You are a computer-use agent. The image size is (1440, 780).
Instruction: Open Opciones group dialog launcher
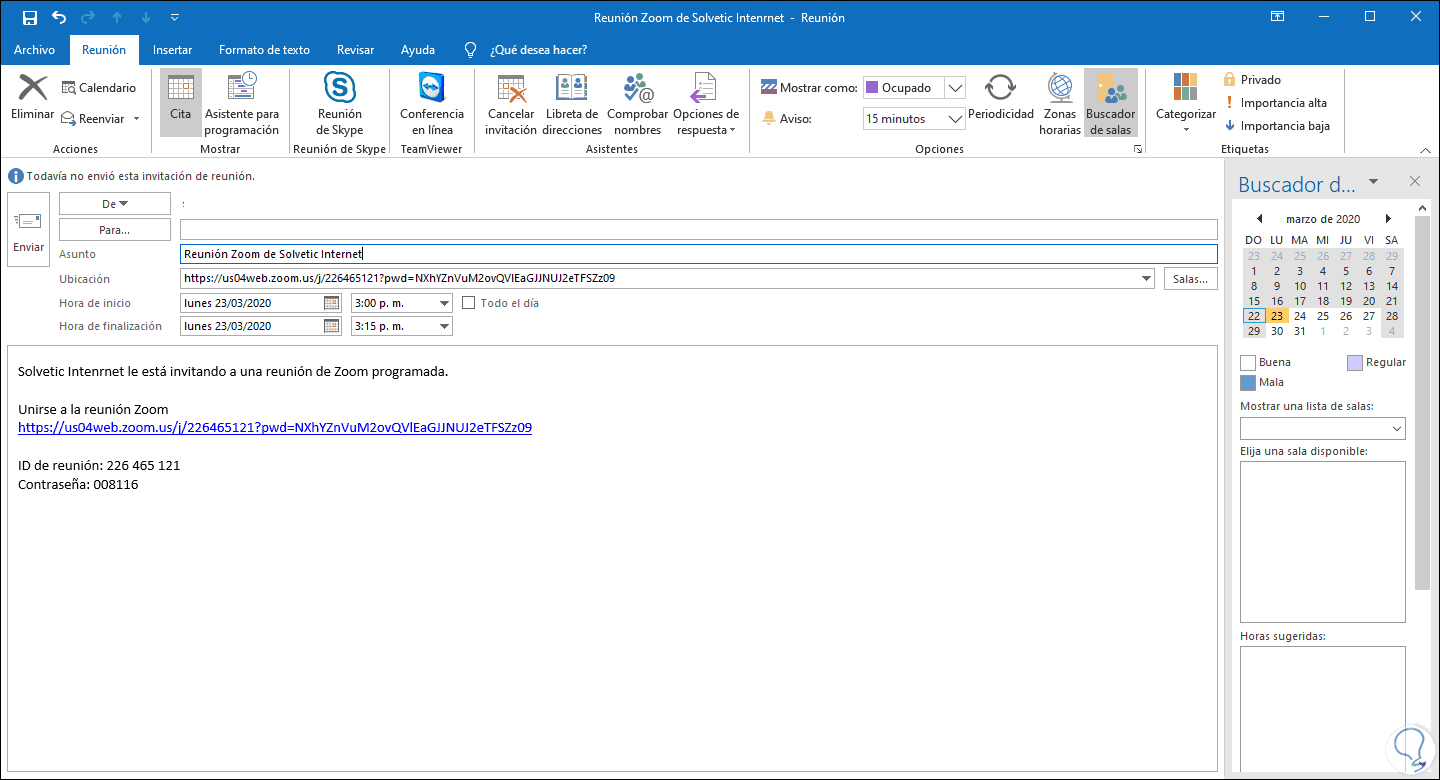[x=1137, y=149]
